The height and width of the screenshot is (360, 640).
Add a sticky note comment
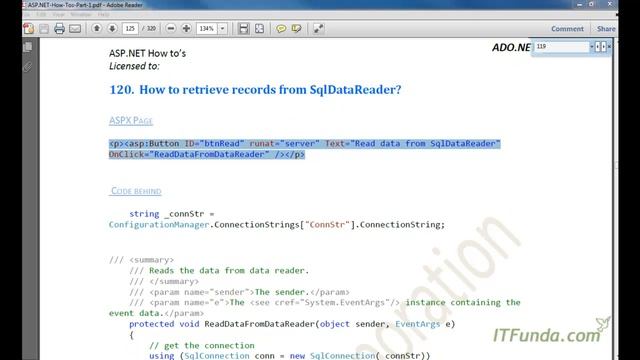click(x=281, y=29)
